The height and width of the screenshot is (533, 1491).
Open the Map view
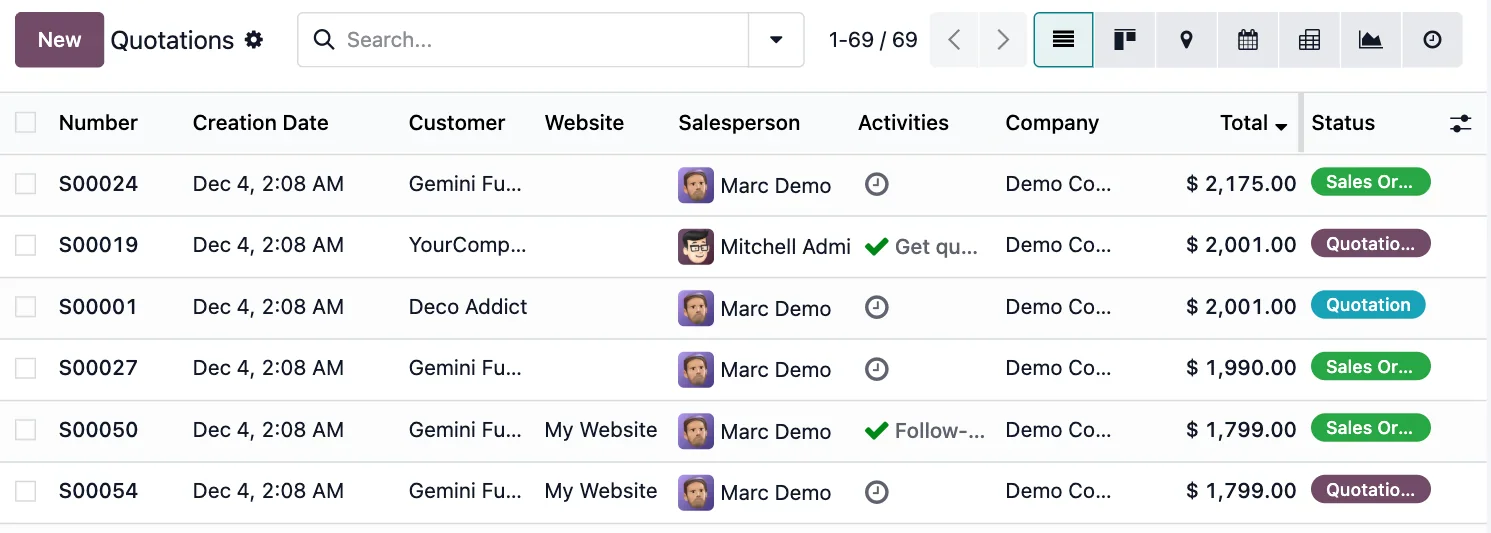(x=1186, y=40)
